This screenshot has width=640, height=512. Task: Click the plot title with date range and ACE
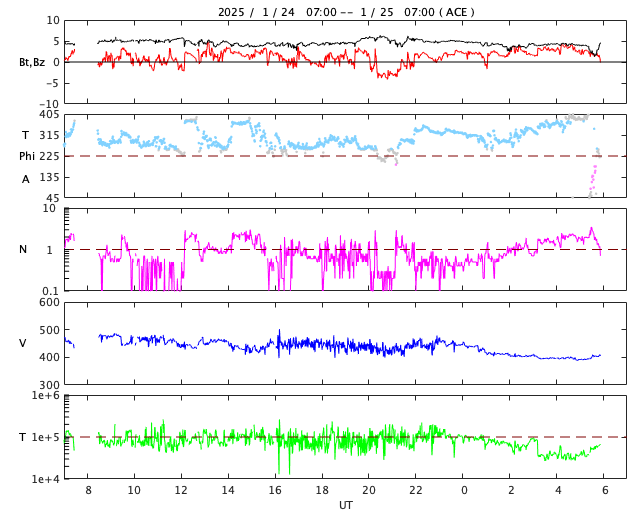pos(346,12)
